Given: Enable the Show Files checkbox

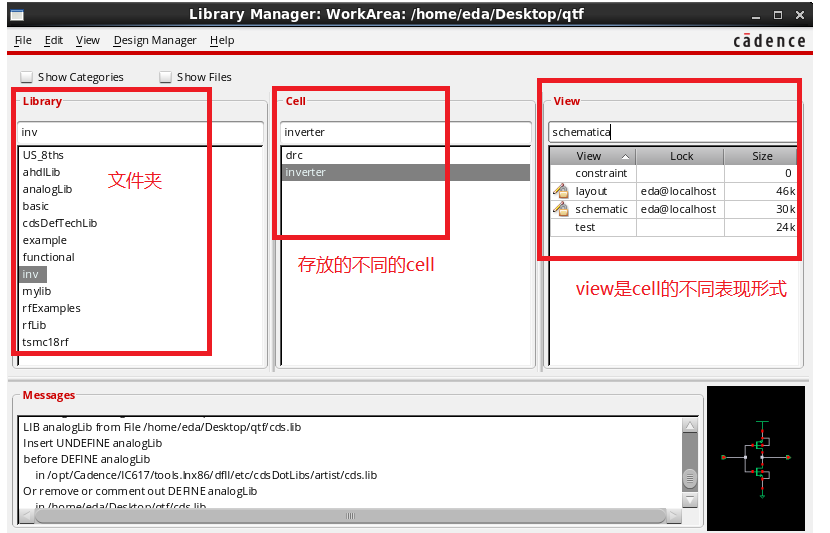Looking at the screenshot, I should tap(166, 77).
